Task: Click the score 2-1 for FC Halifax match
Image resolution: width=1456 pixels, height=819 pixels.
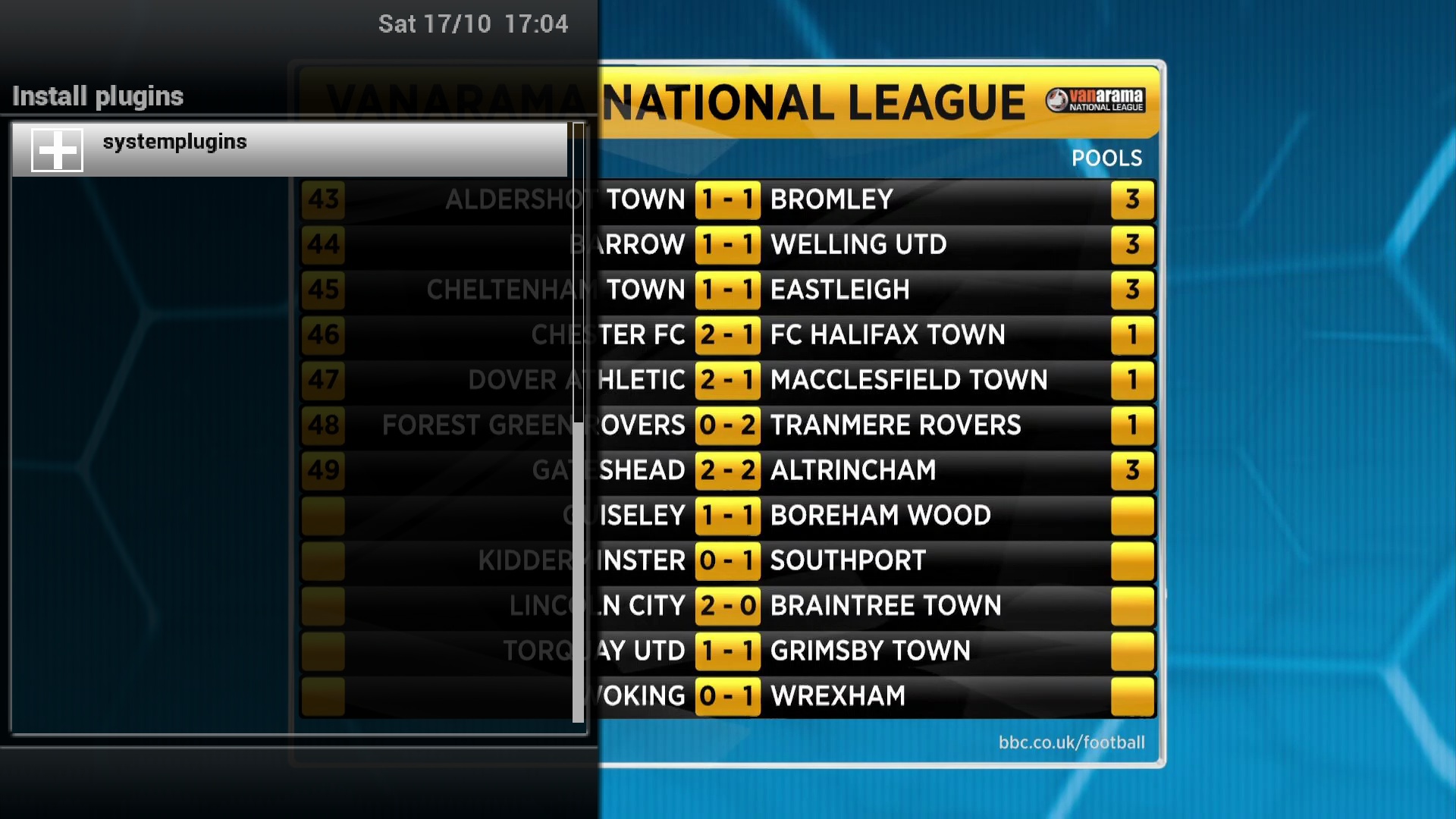Action: point(724,334)
